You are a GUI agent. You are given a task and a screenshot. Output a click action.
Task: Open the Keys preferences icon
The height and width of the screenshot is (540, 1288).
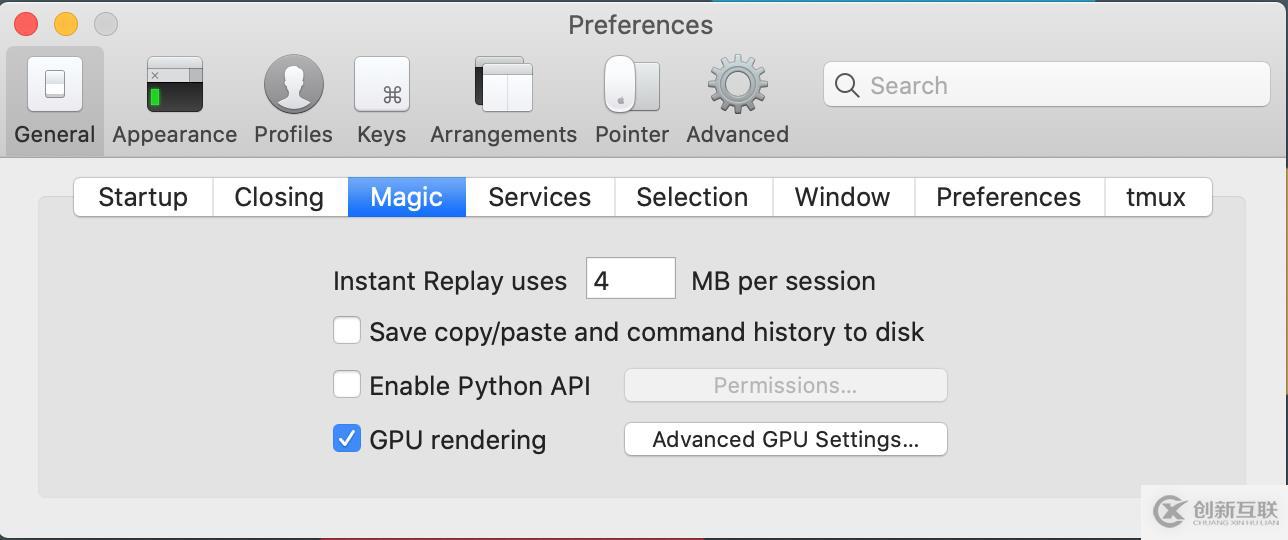coord(381,85)
